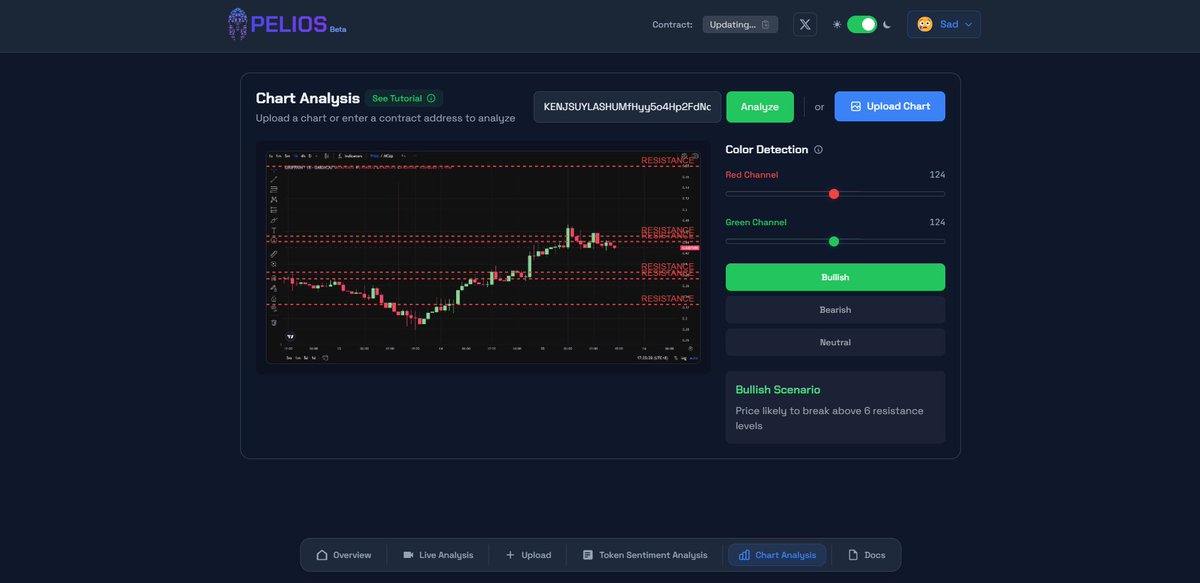Image resolution: width=1200 pixels, height=583 pixels.
Task: Click the 'Color Detection' heading
Action: click(767, 150)
